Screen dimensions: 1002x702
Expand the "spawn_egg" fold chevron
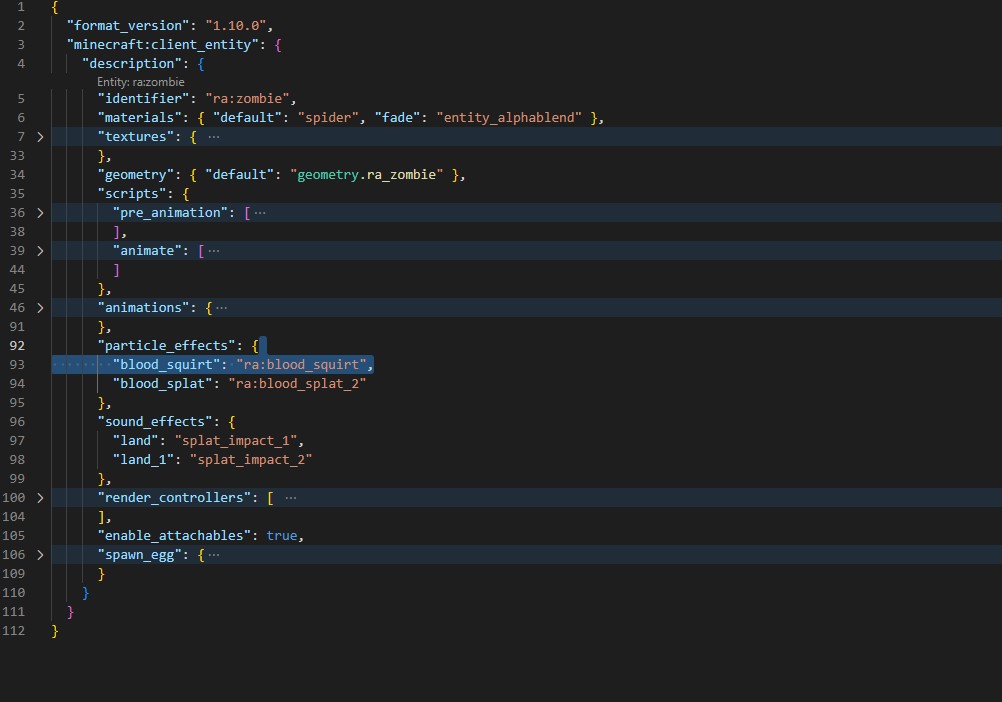tap(40, 555)
